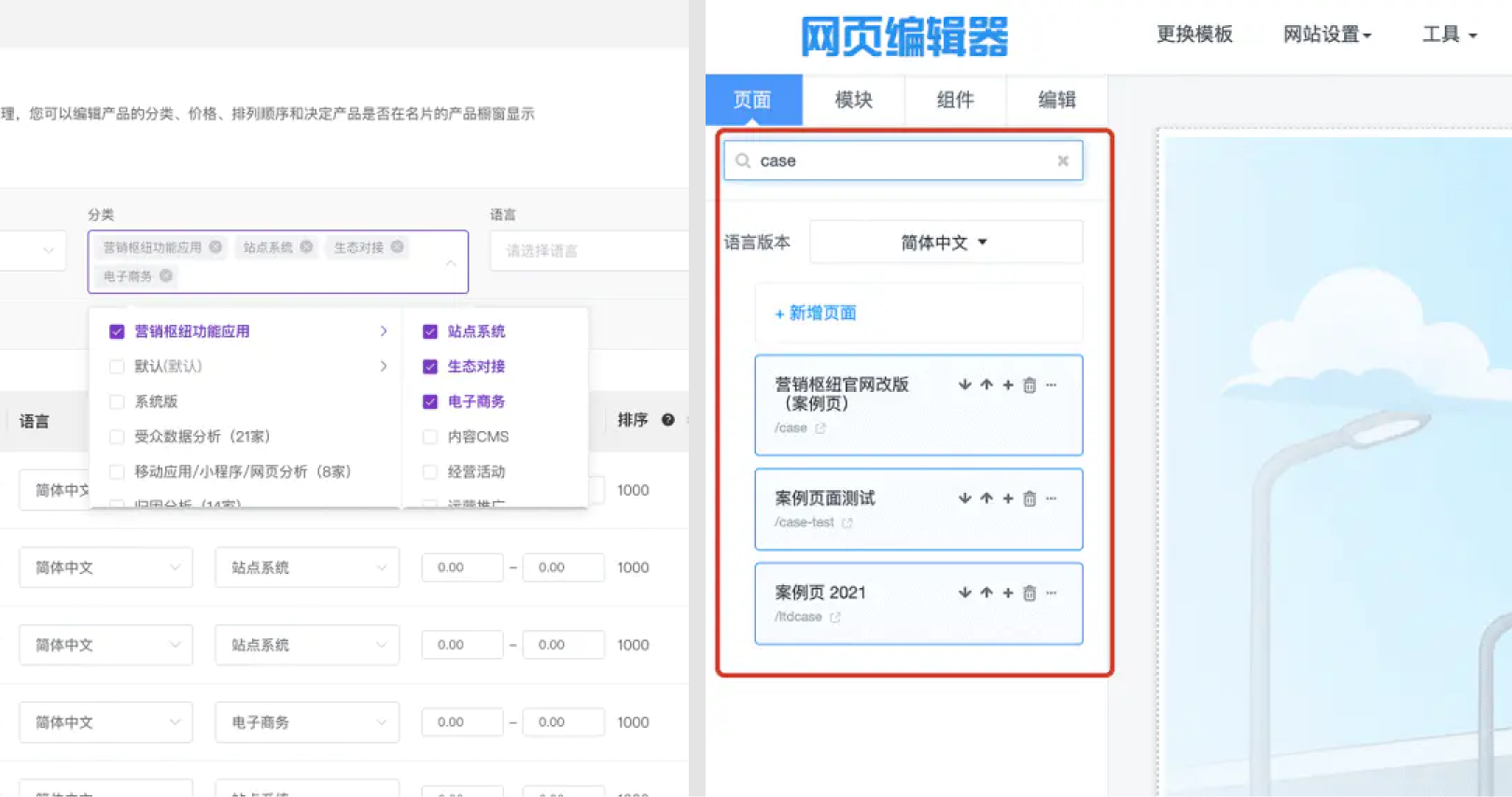Check the 受众数据分析 (21家) checkbox

coord(117,436)
